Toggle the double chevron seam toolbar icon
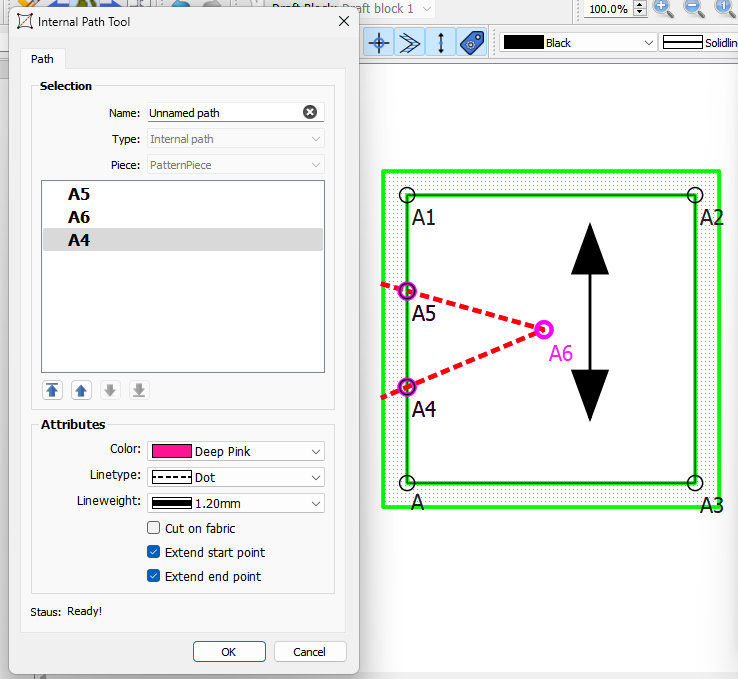The image size is (738, 679). pos(409,43)
